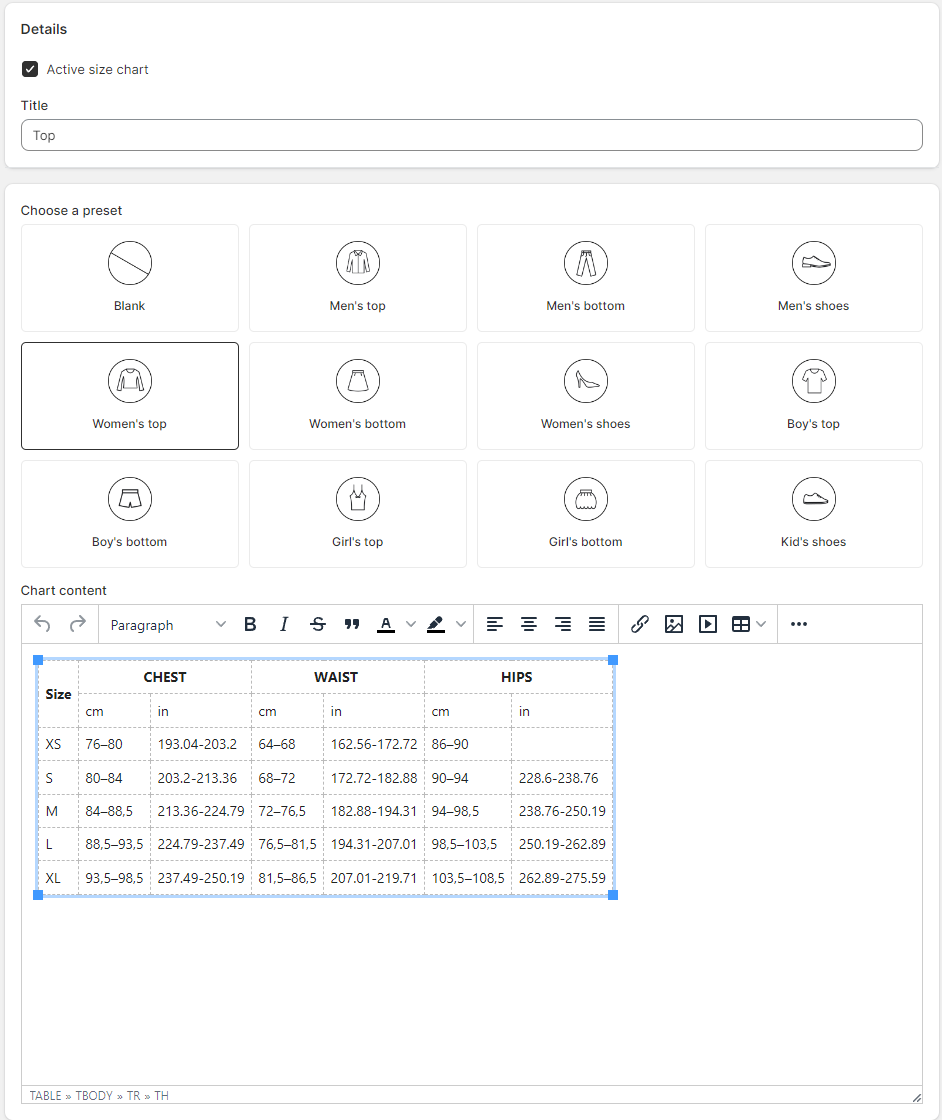Apply italic formatting in the toolbar
Screen dimensions: 942x1120
(284, 624)
